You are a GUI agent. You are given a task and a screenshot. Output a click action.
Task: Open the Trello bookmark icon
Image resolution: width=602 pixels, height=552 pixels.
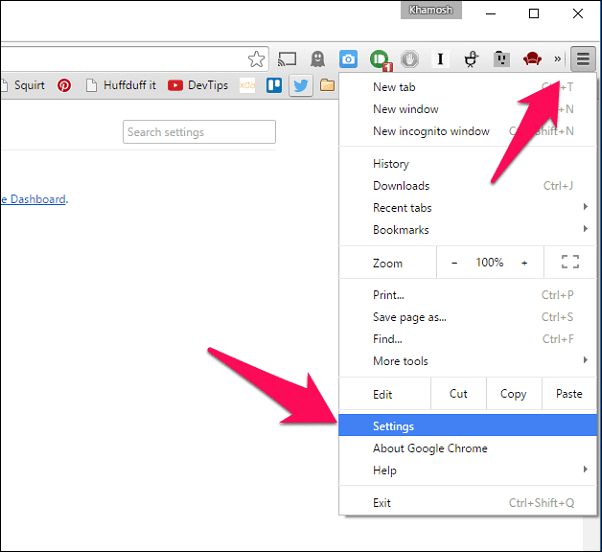(274, 85)
